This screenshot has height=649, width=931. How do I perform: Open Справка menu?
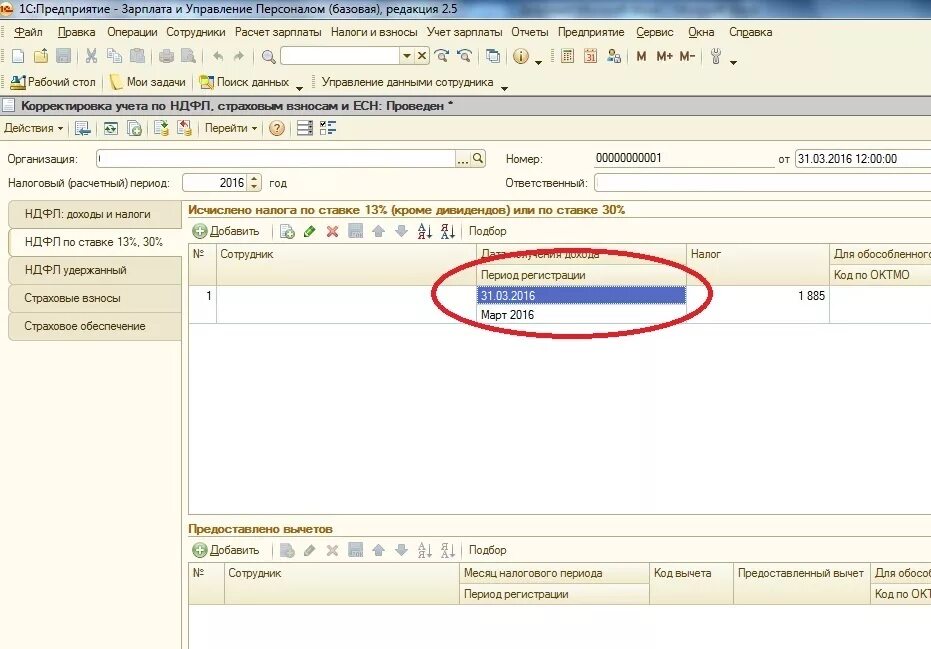click(x=750, y=32)
